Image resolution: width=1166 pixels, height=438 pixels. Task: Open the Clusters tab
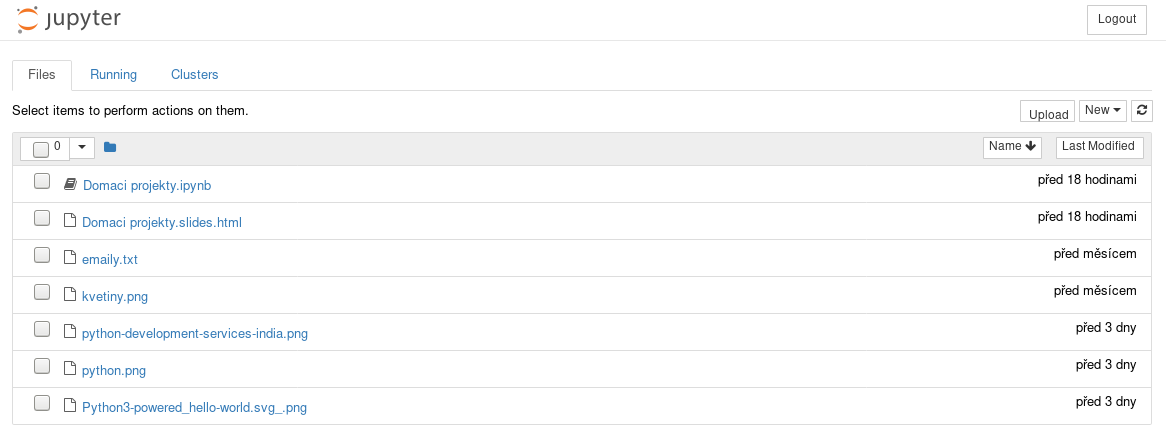coord(194,75)
